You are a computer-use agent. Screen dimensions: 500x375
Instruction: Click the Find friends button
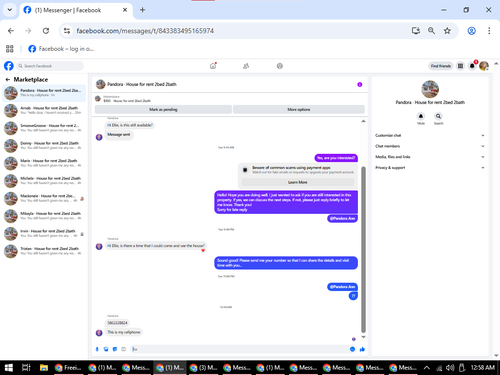(x=440, y=66)
